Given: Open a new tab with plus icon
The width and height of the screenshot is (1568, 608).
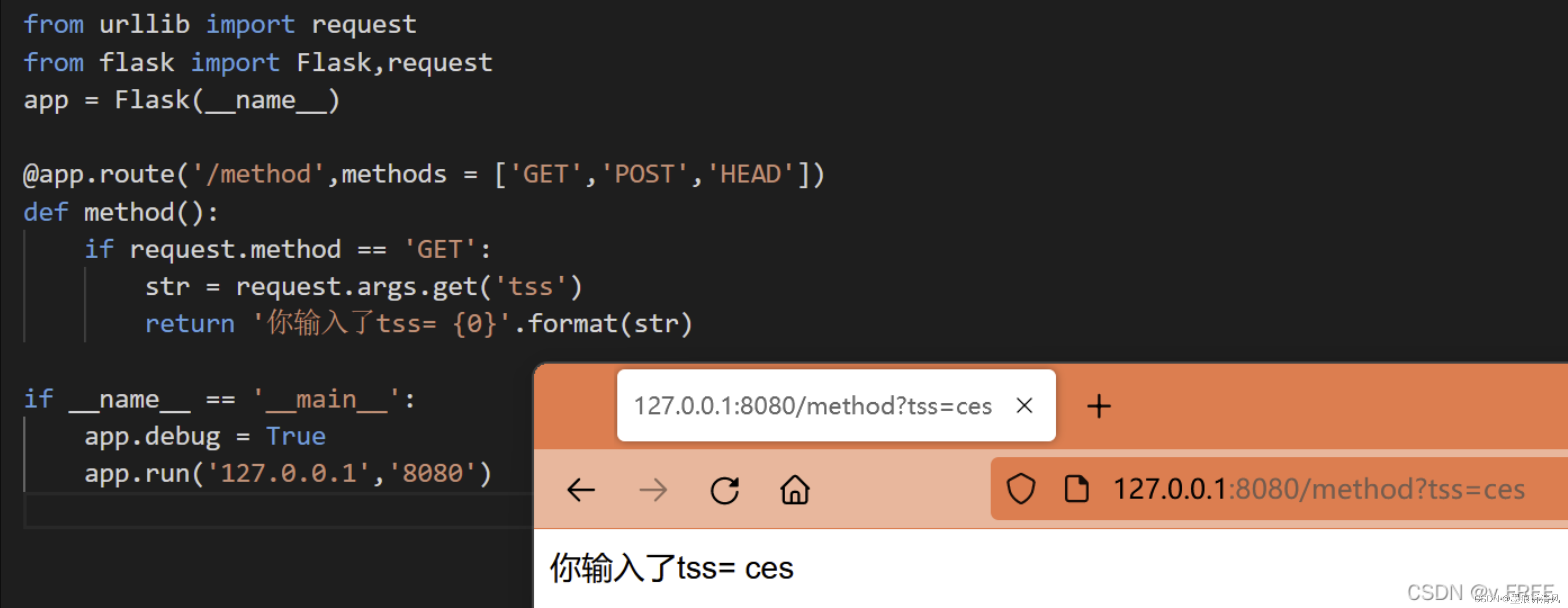Looking at the screenshot, I should click(1098, 406).
